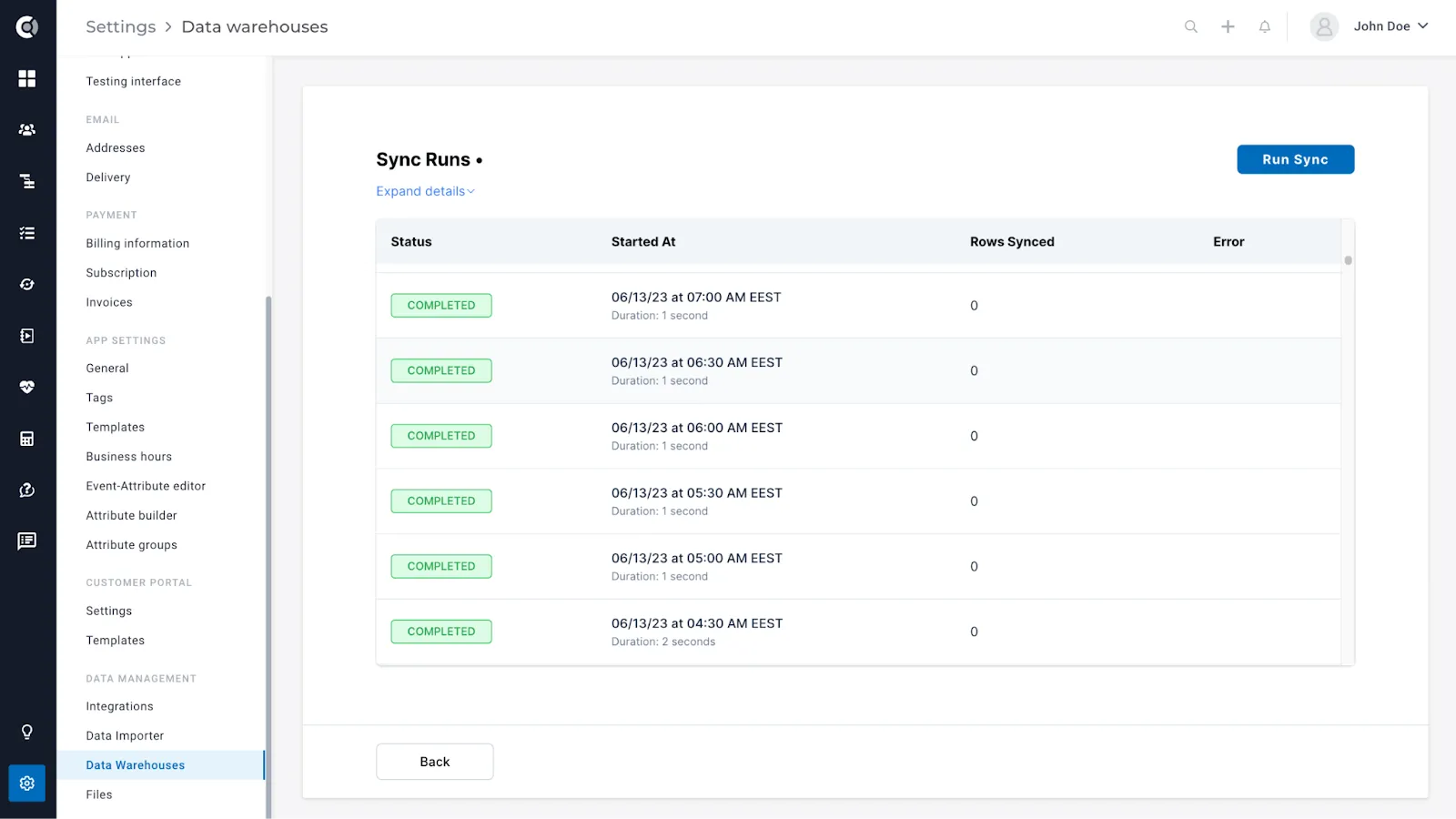Open the Files settings item
Viewport: 1456px width, 819px height.
tap(99, 795)
